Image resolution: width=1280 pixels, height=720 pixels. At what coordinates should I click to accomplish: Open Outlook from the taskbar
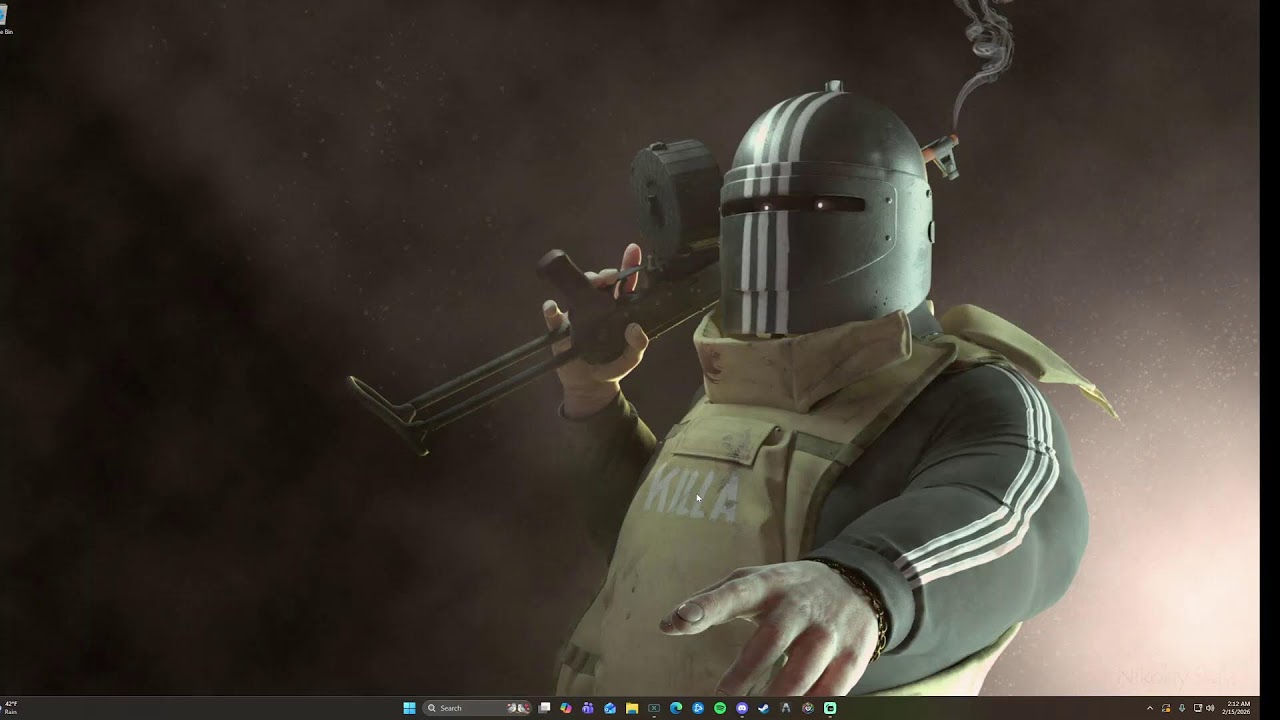pos(610,708)
